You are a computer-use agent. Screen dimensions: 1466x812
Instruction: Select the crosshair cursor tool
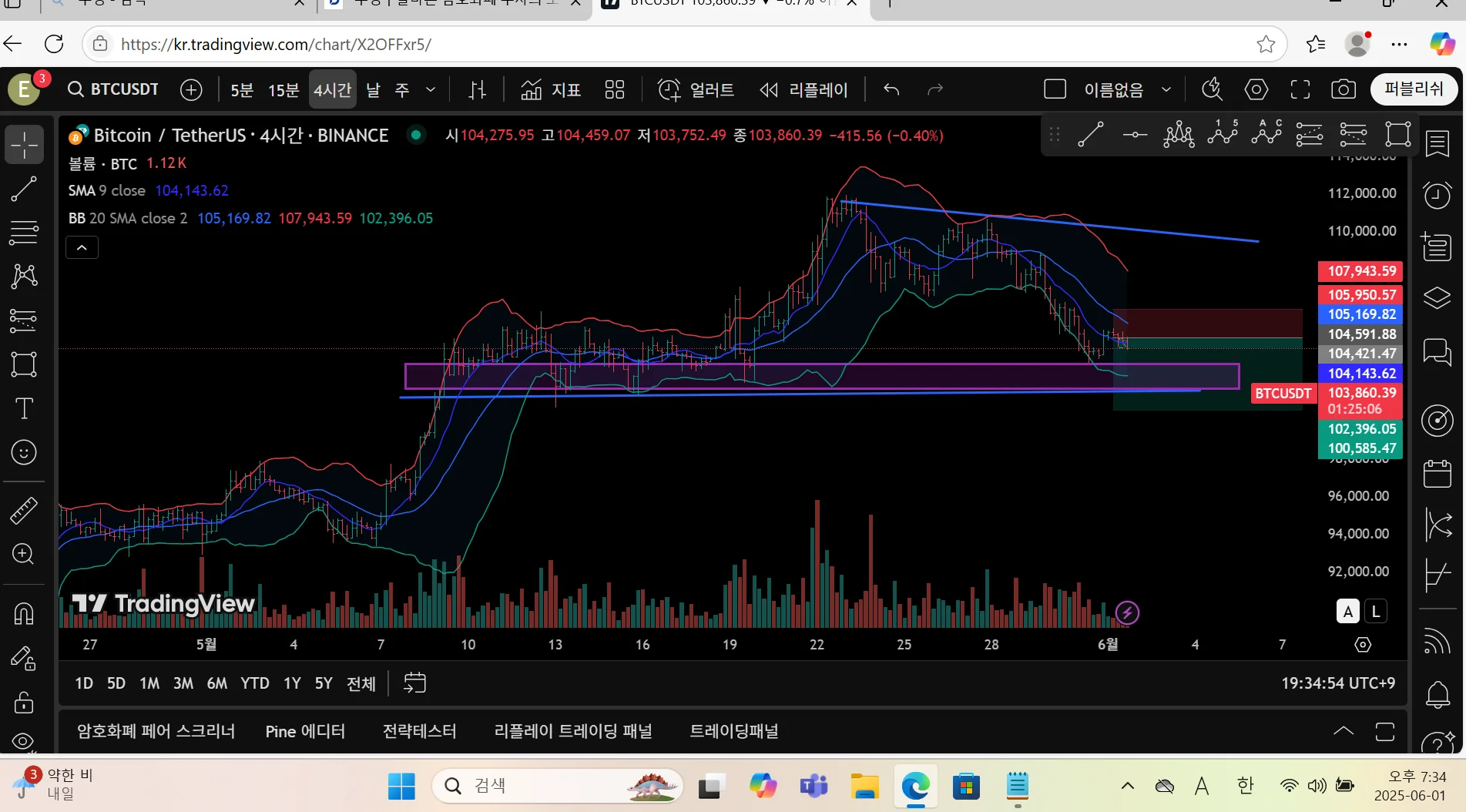(x=24, y=145)
